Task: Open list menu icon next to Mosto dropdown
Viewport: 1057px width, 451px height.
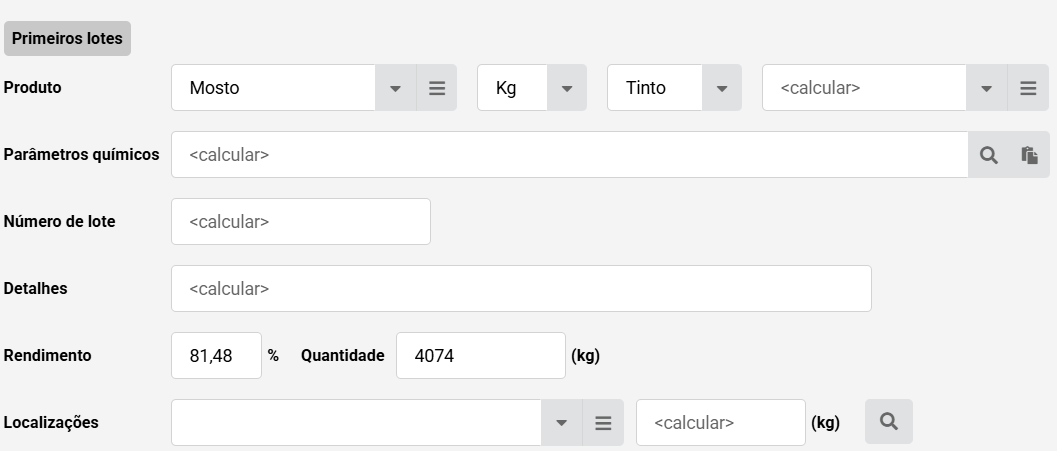Action: coord(437,88)
